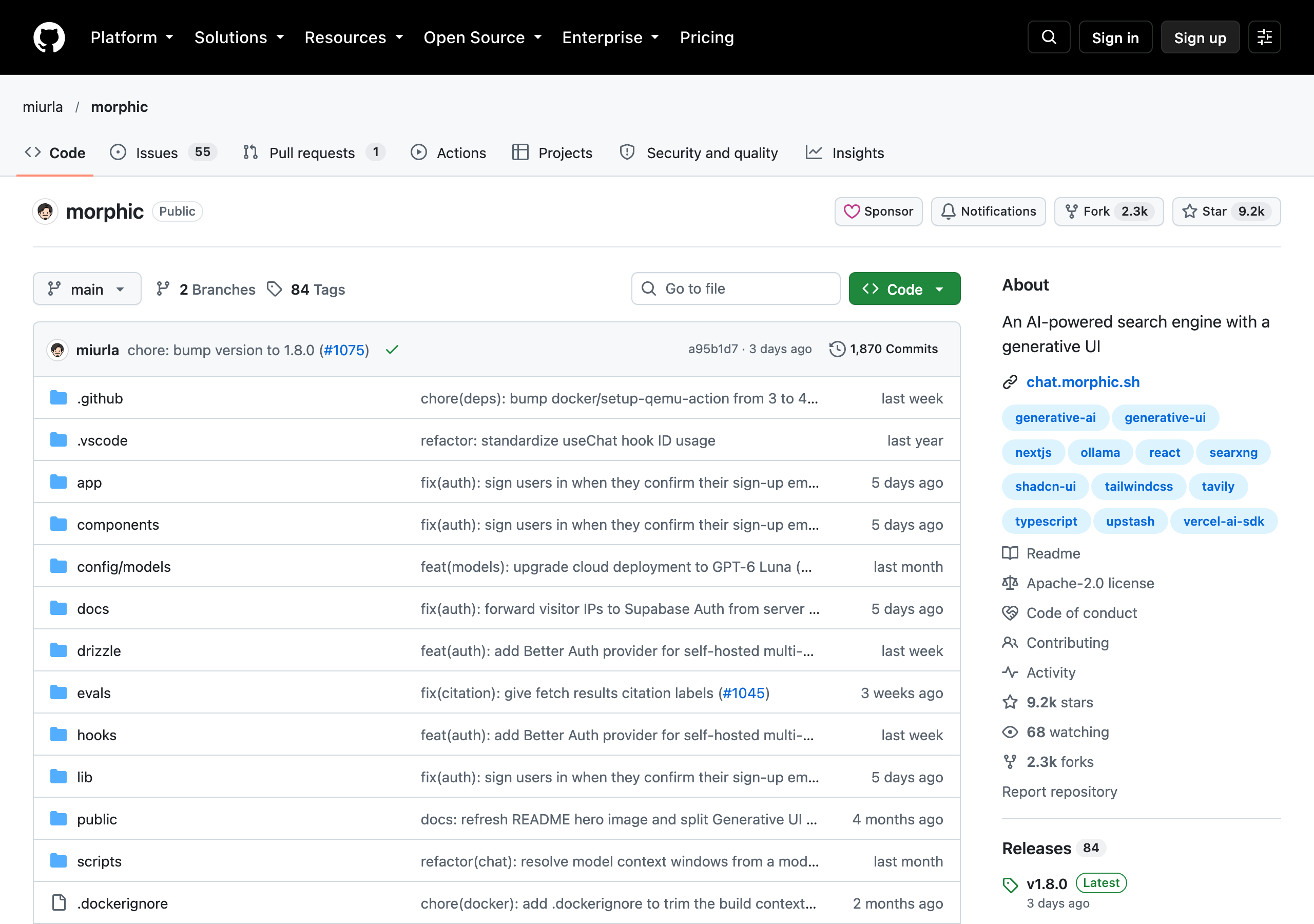Open the Projects tab

(x=552, y=153)
